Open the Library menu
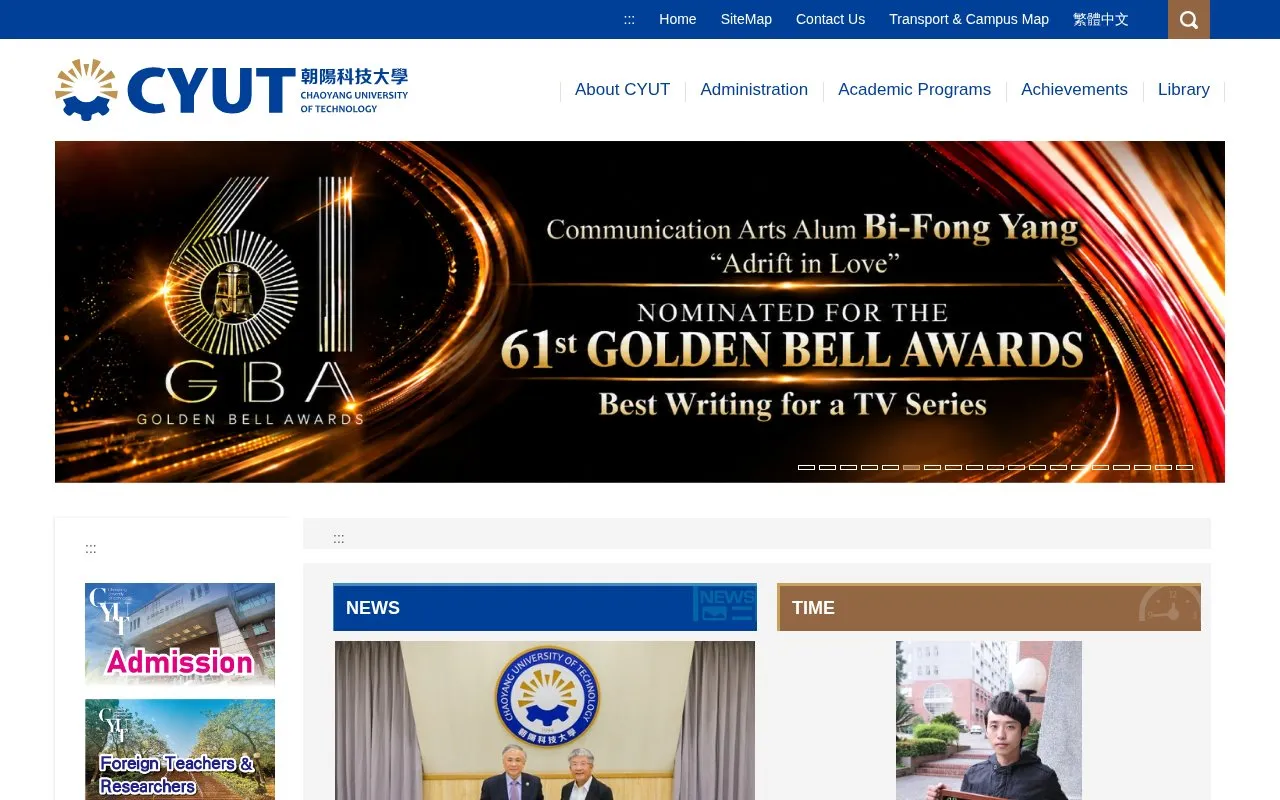 (x=1184, y=90)
